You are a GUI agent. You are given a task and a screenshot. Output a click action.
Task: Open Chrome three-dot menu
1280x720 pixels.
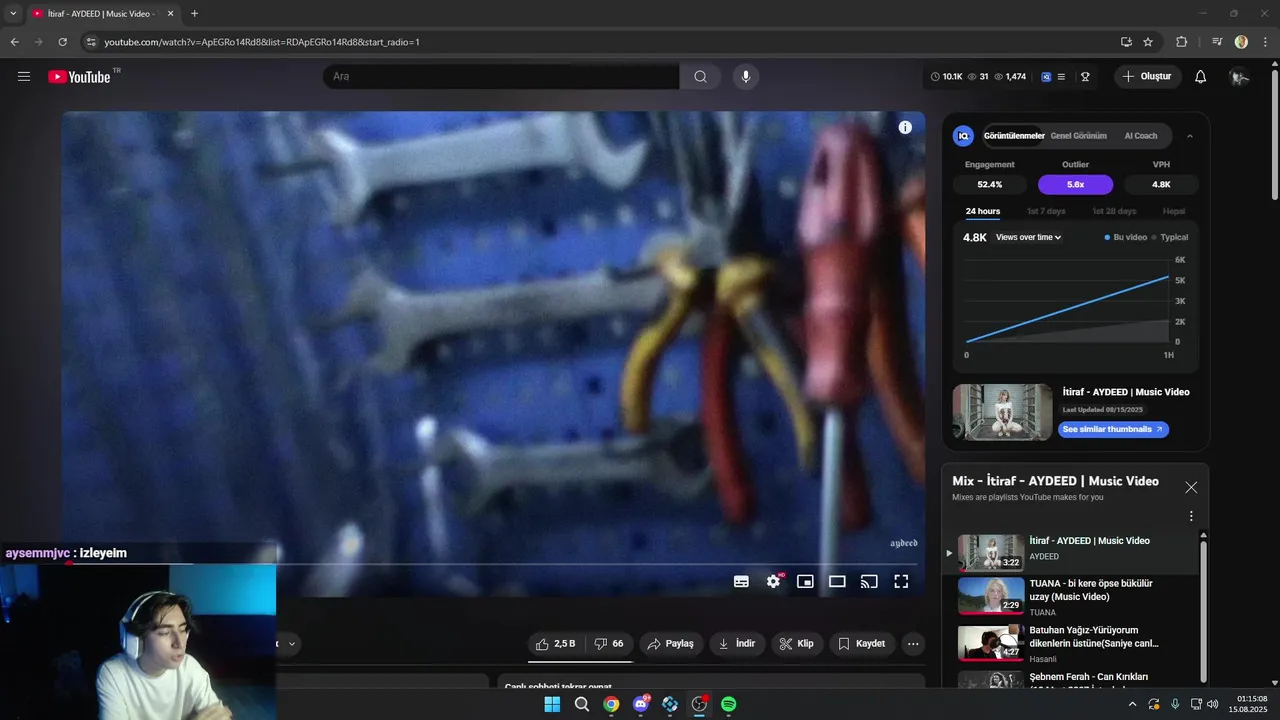[x=1264, y=42]
